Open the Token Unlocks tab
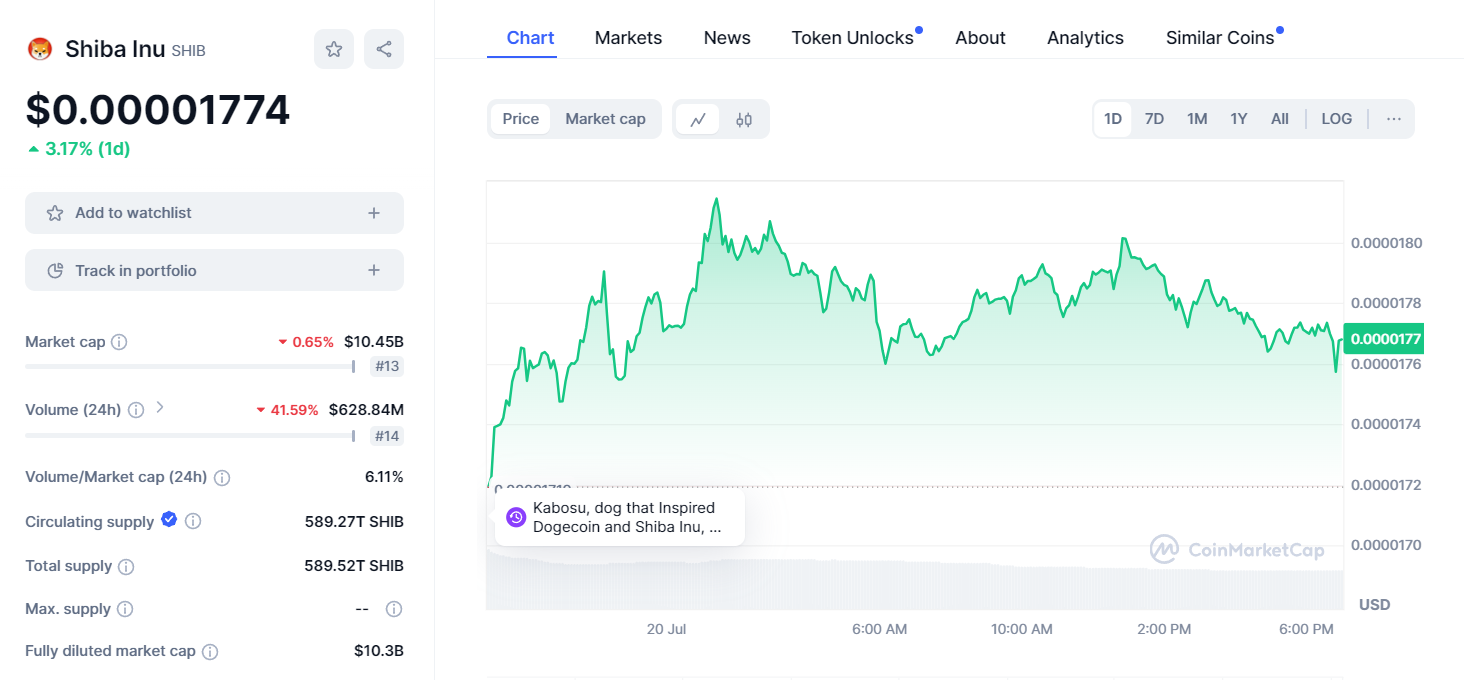Image resolution: width=1464 pixels, height=680 pixels. (853, 38)
